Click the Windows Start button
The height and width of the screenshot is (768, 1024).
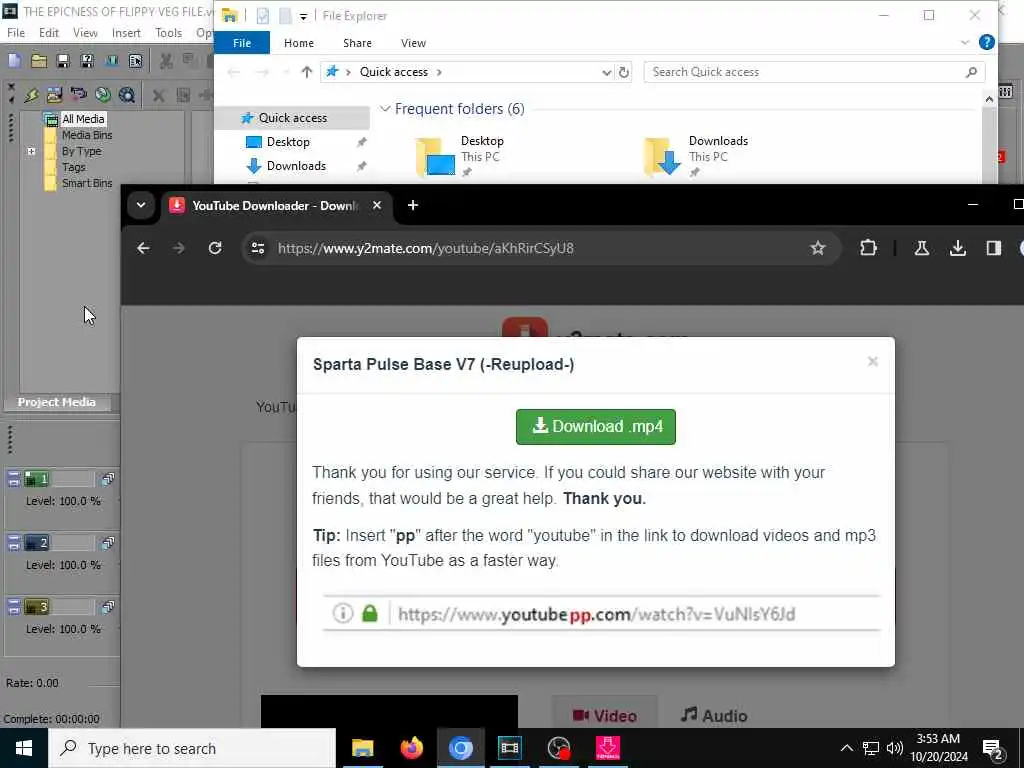pos(24,748)
